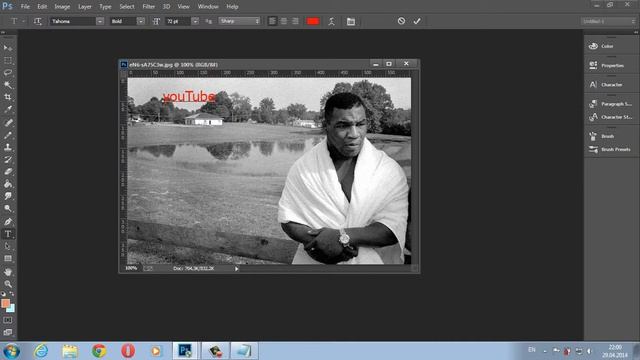Select the Paint Bucket tool
The image size is (640, 360).
(x=8, y=184)
